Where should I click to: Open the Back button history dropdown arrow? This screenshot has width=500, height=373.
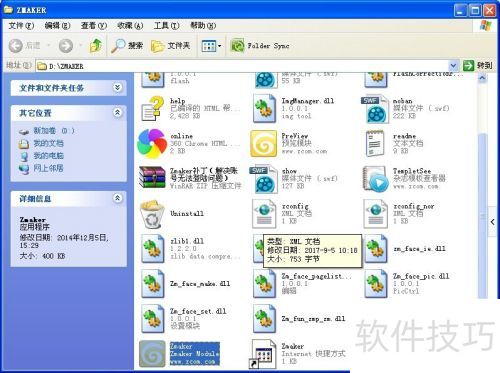49,46
